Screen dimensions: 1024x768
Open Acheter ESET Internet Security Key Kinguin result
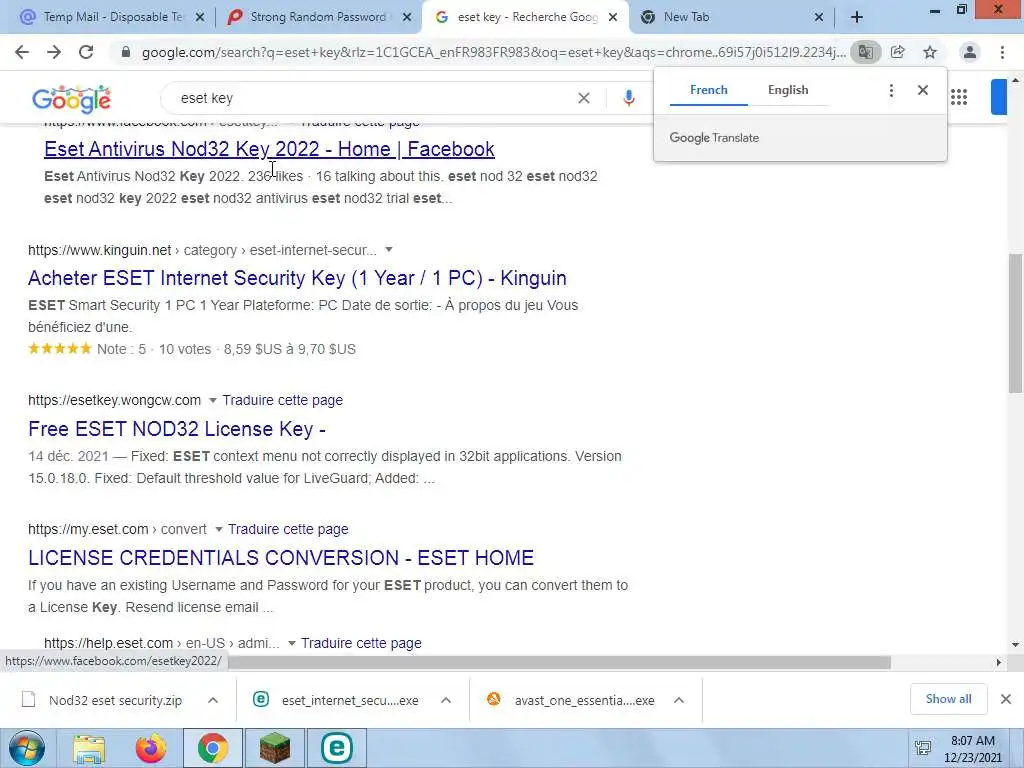click(x=297, y=278)
